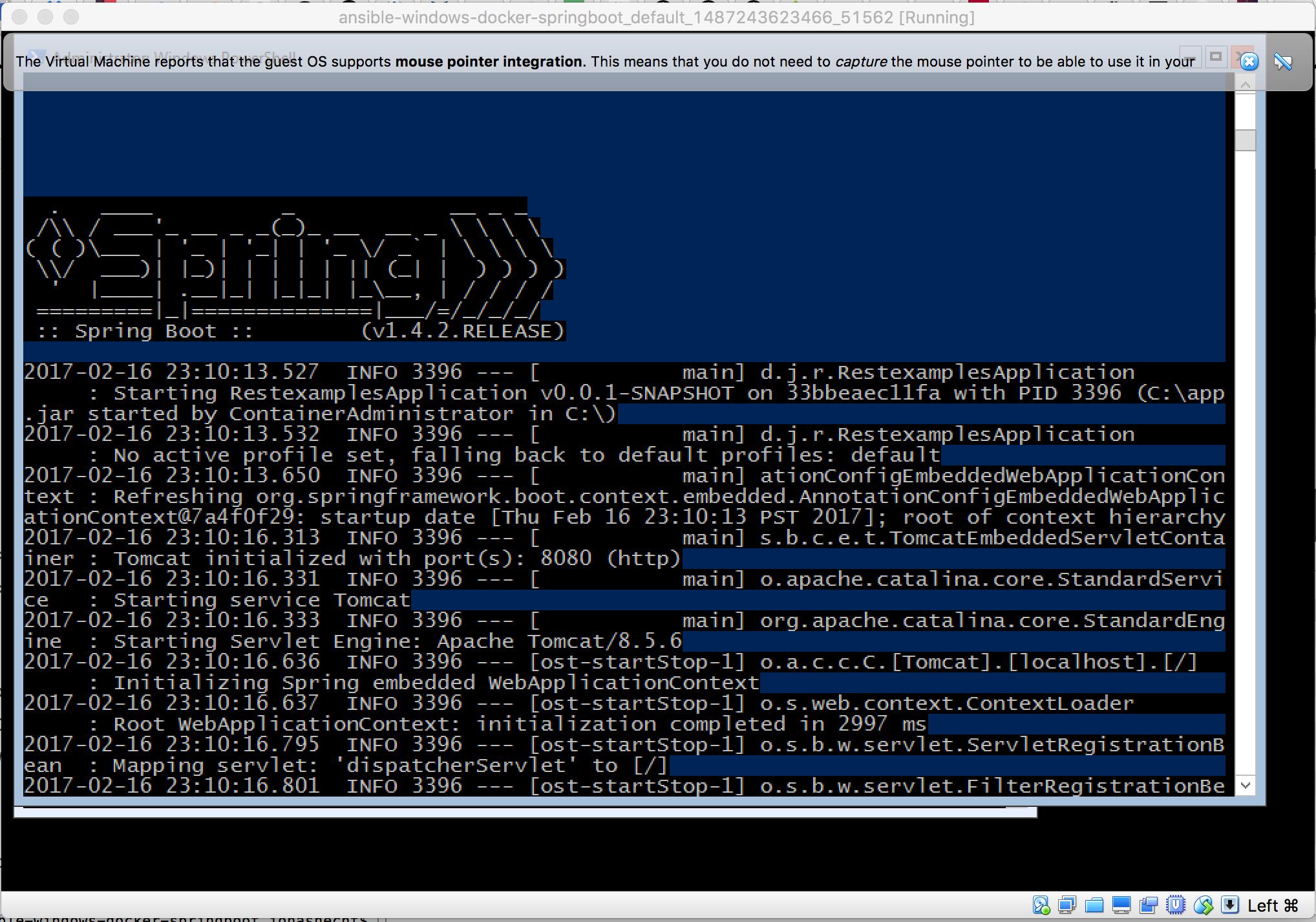Screen dimensions: 1316x922
Task: Click the VM window yellow minimize button
Action: [x=45, y=17]
